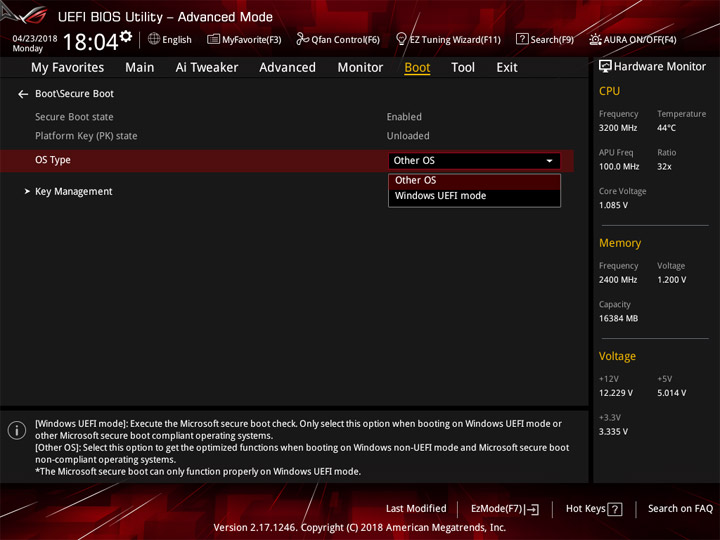Click the 1.200 V memory voltage value
720x540 pixels.
(x=671, y=280)
